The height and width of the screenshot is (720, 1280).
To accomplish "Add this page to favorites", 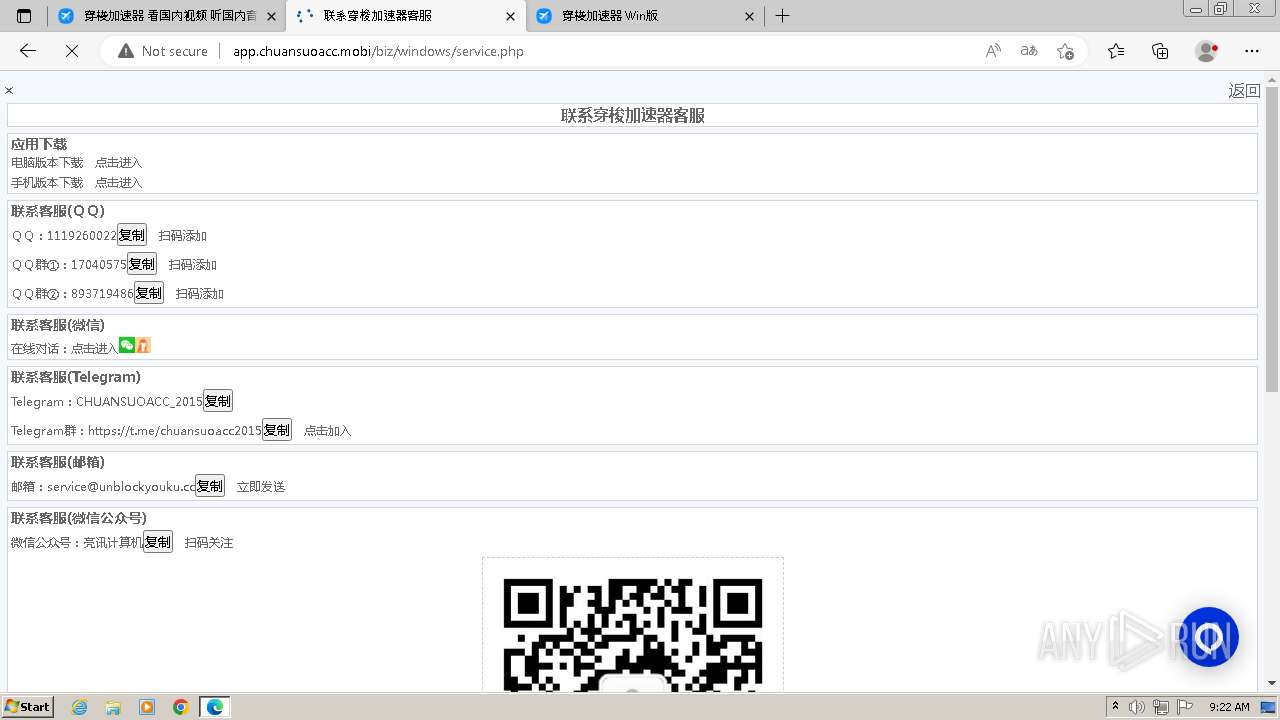I will click(1065, 51).
